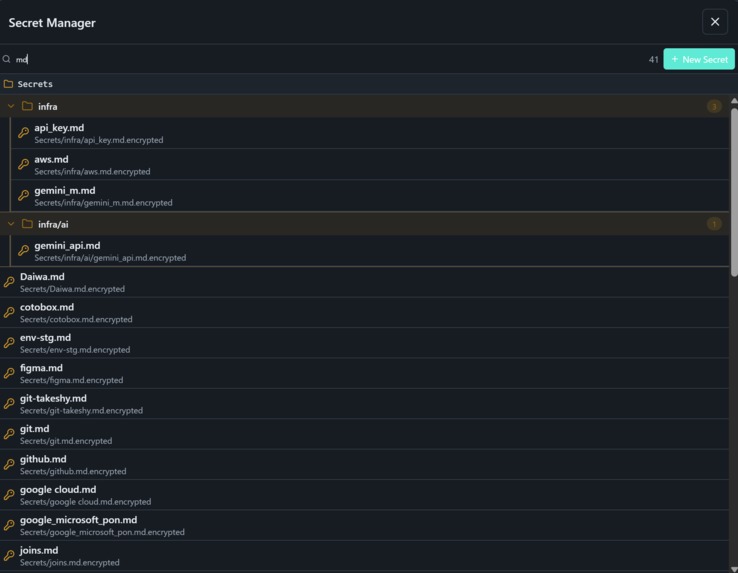Click path Secrets/infra/gemini_m.md.encrypted

[x=103, y=203]
